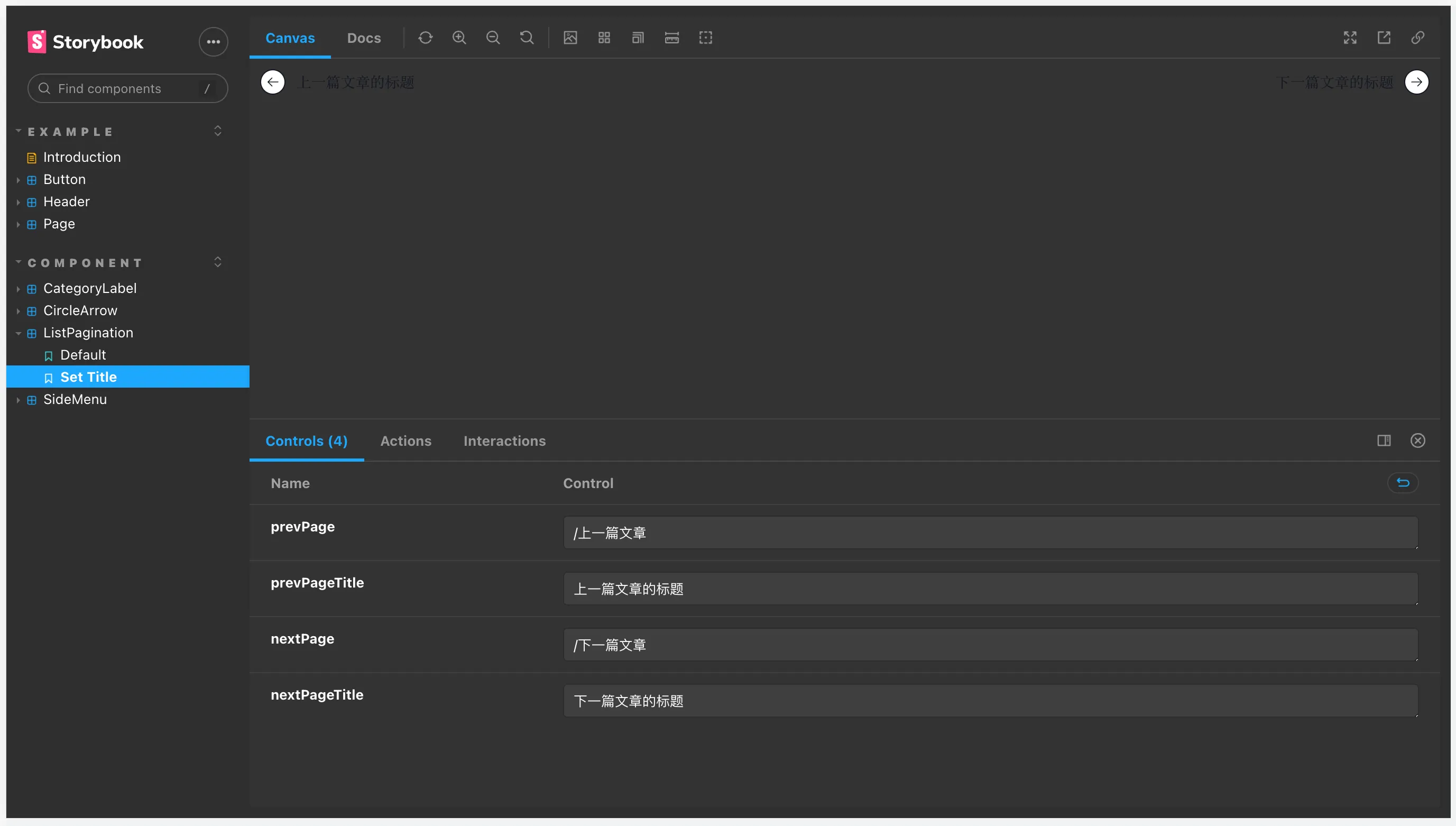The height and width of the screenshot is (826, 1456).
Task: Collapse the EXAMPLE section
Action: tap(18, 132)
